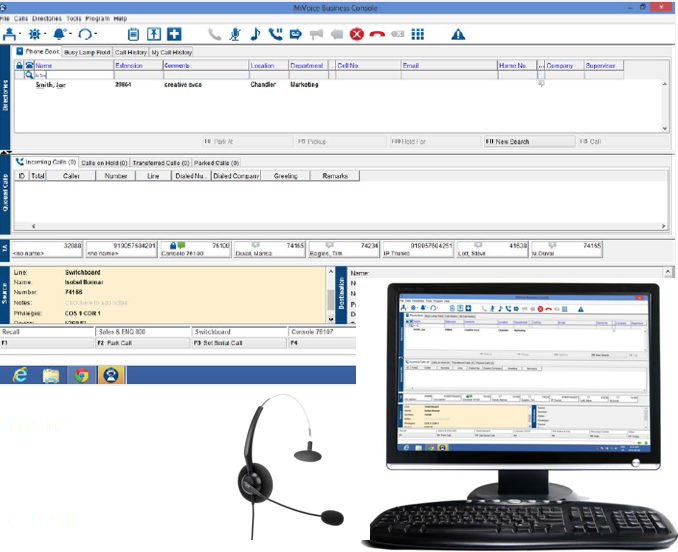This screenshot has width=678, height=552.
Task: Open the Program menu
Action: [98, 19]
